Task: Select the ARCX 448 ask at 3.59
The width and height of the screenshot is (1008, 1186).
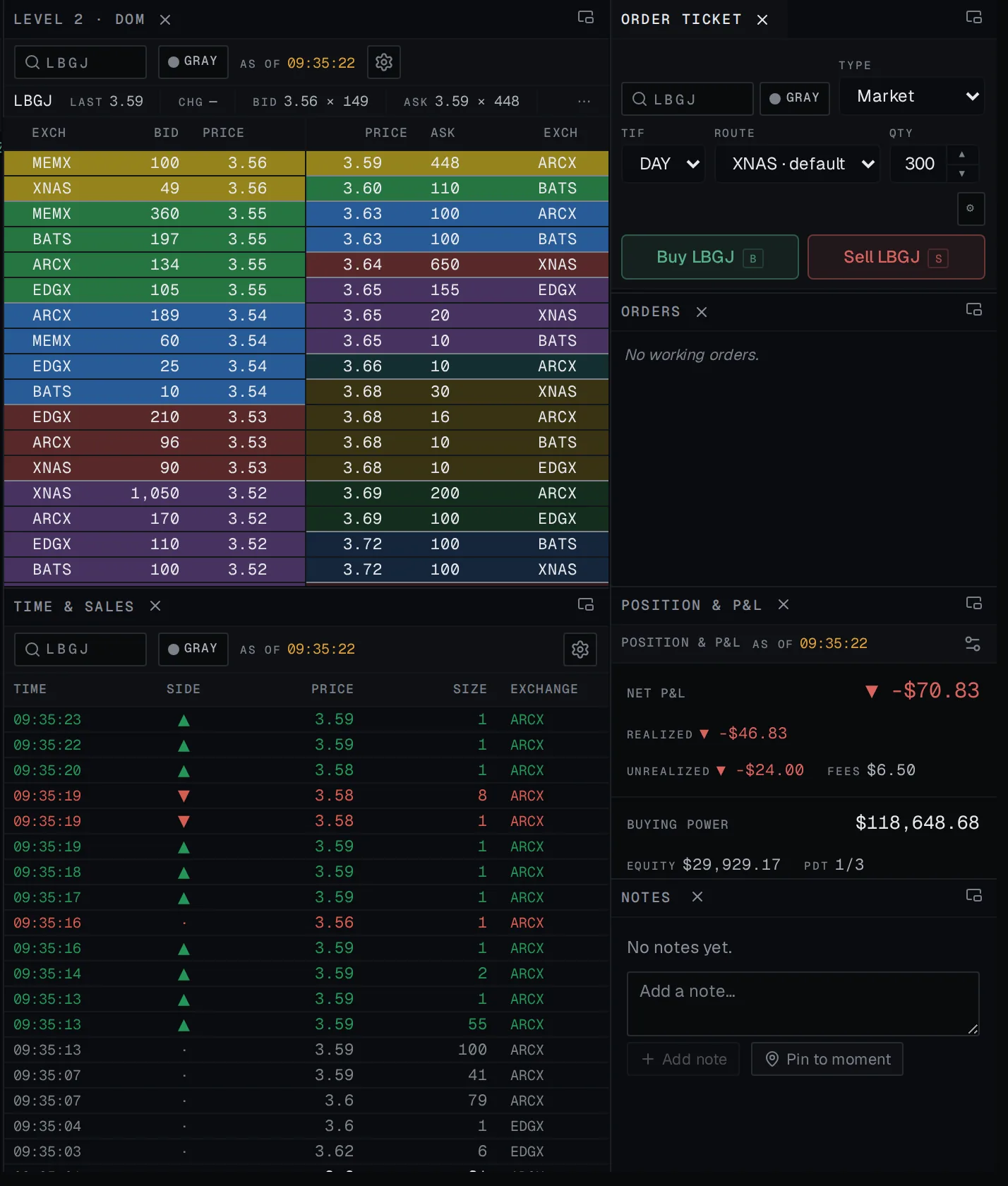Action: click(x=457, y=163)
